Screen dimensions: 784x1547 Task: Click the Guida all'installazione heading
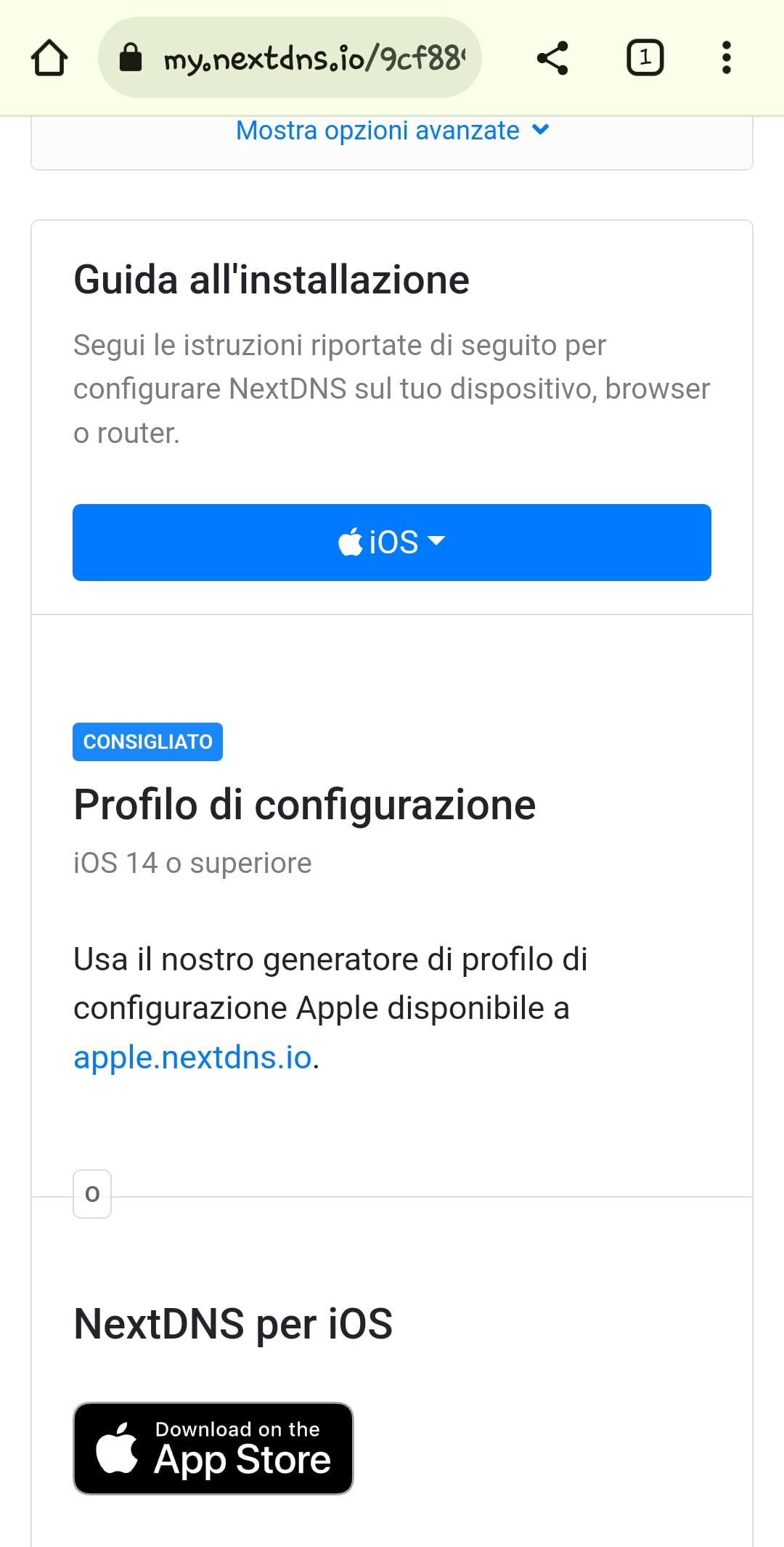tap(271, 280)
